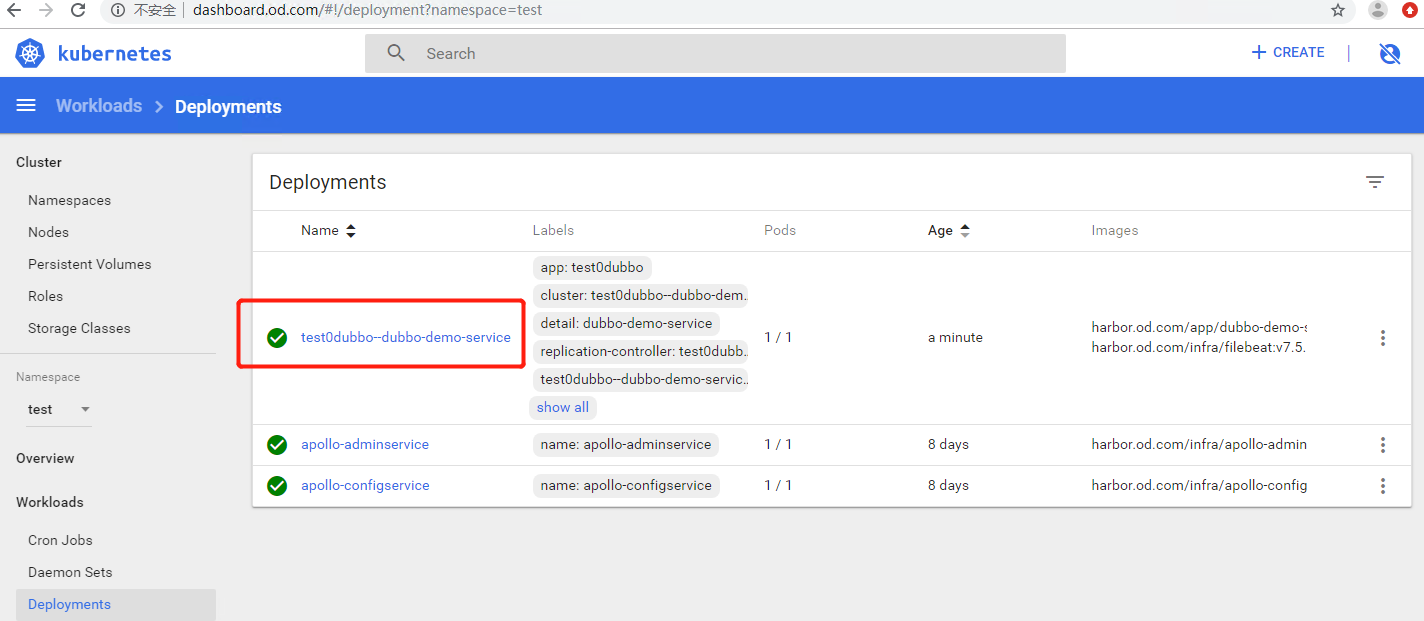Select Nodes in Cluster sidebar
The height and width of the screenshot is (621, 1424).
[x=48, y=232]
